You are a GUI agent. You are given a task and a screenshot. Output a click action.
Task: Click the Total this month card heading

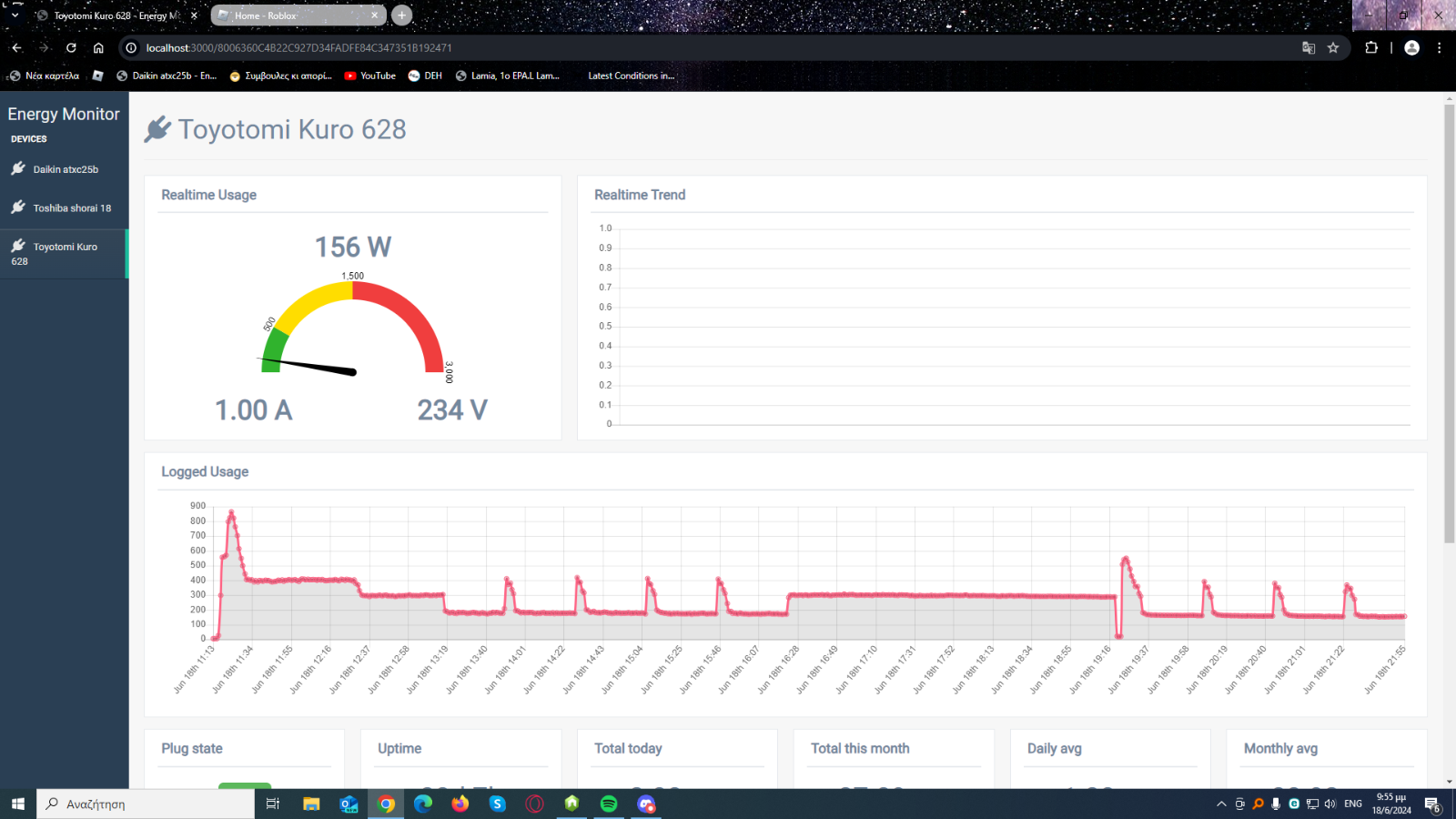[860, 748]
